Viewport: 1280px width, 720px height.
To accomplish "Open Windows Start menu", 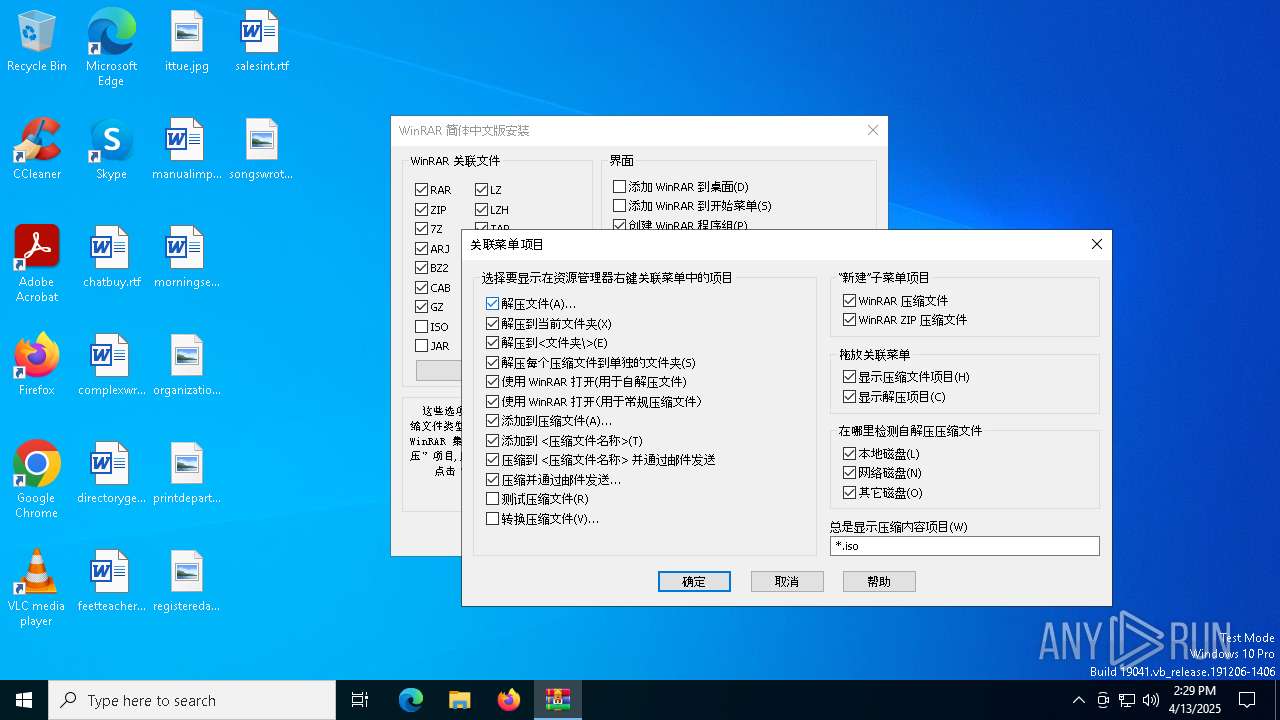I will 24,700.
